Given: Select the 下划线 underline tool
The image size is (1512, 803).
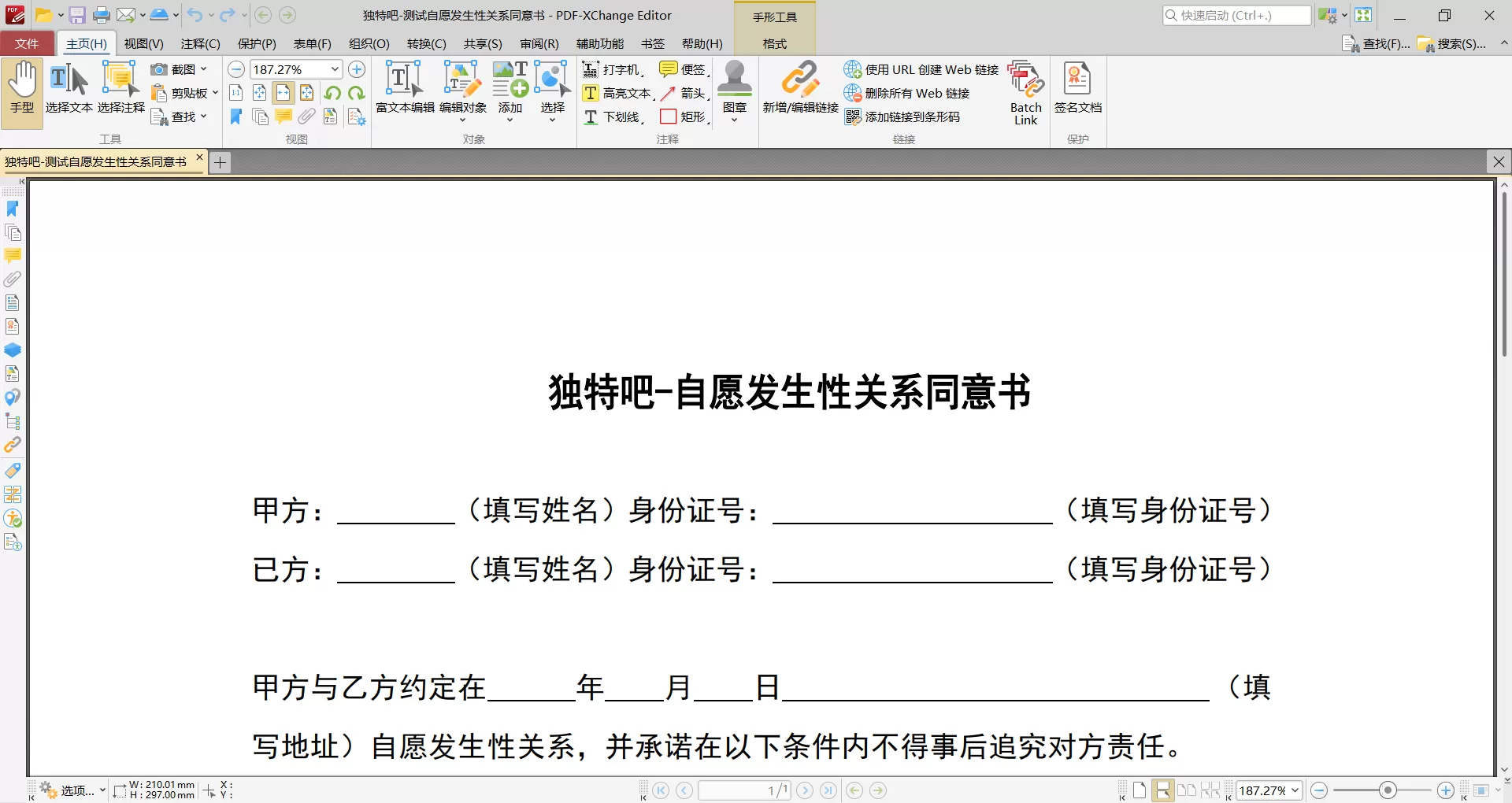Looking at the screenshot, I should 614,117.
